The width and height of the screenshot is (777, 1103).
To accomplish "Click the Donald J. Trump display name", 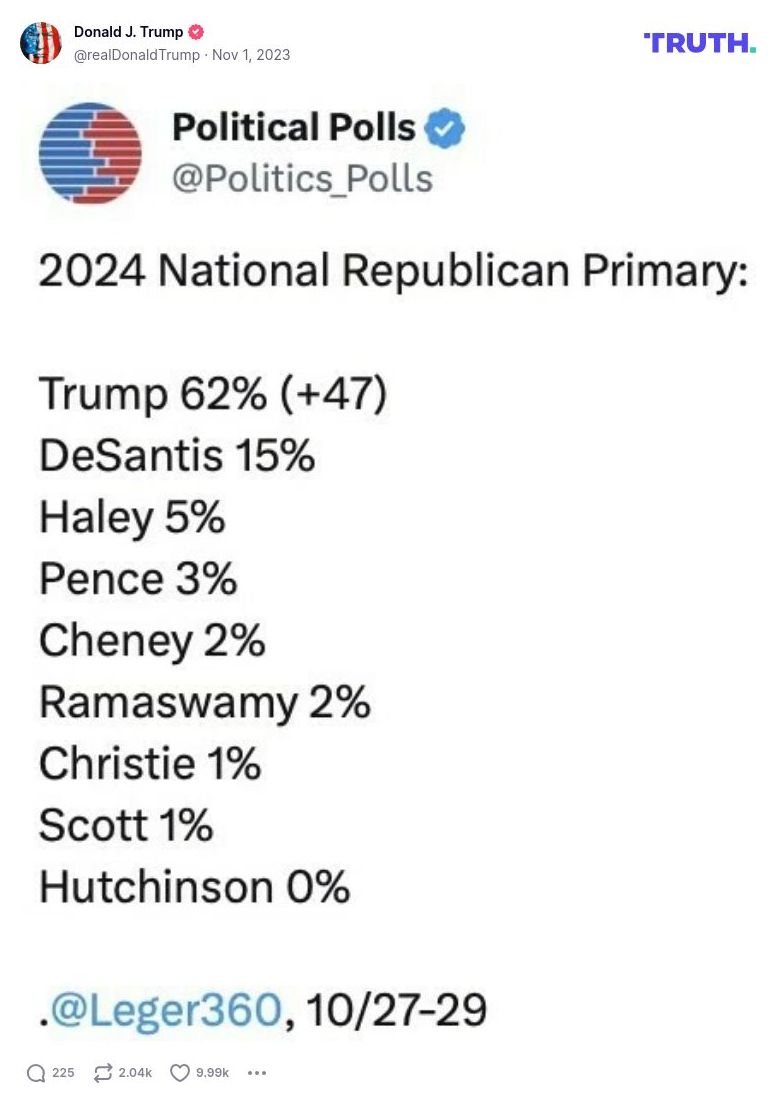I will (128, 32).
